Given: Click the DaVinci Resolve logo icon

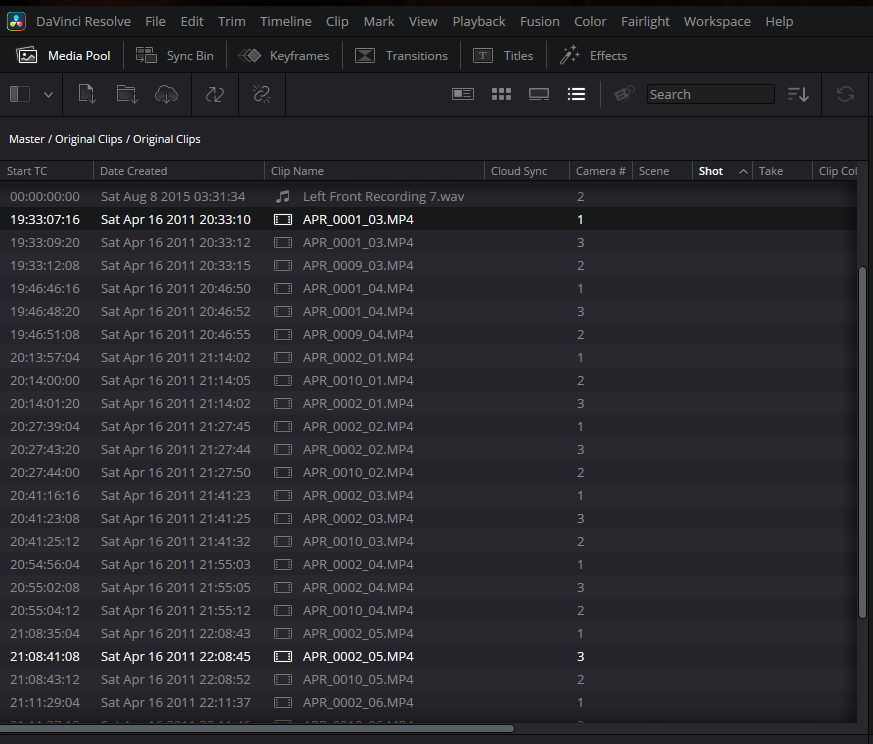Looking at the screenshot, I should (x=16, y=22).
